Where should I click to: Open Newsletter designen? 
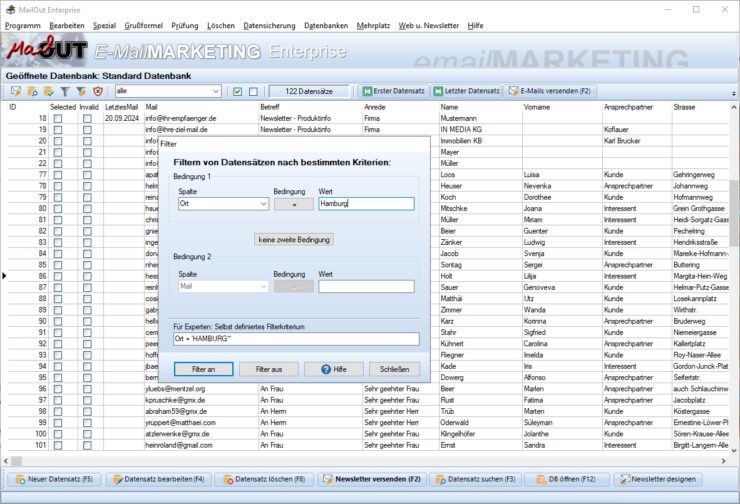click(657, 479)
